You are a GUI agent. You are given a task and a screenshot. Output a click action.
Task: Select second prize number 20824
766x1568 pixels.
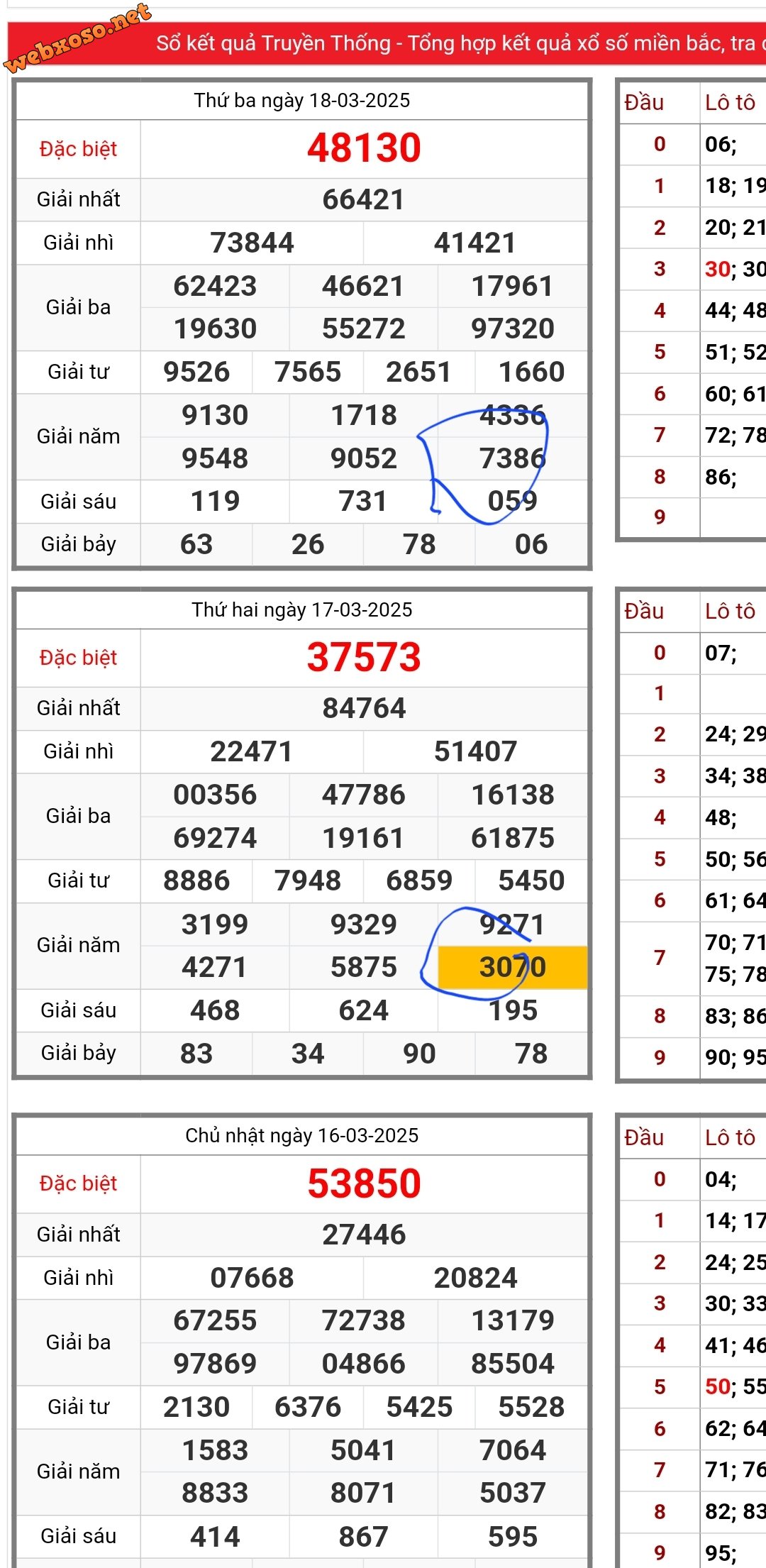pyautogui.click(x=475, y=1278)
